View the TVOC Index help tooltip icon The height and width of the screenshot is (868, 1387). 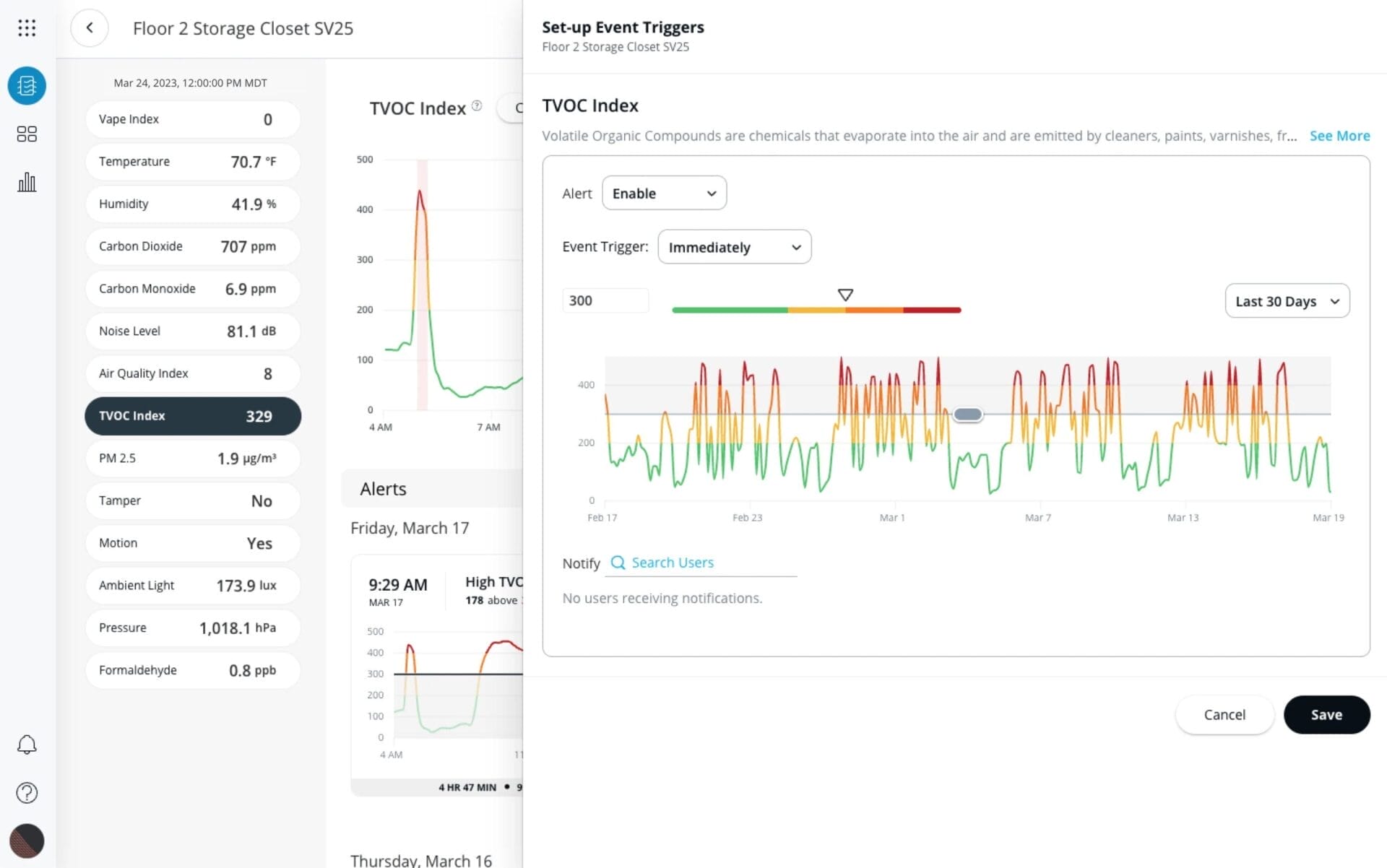pos(476,105)
